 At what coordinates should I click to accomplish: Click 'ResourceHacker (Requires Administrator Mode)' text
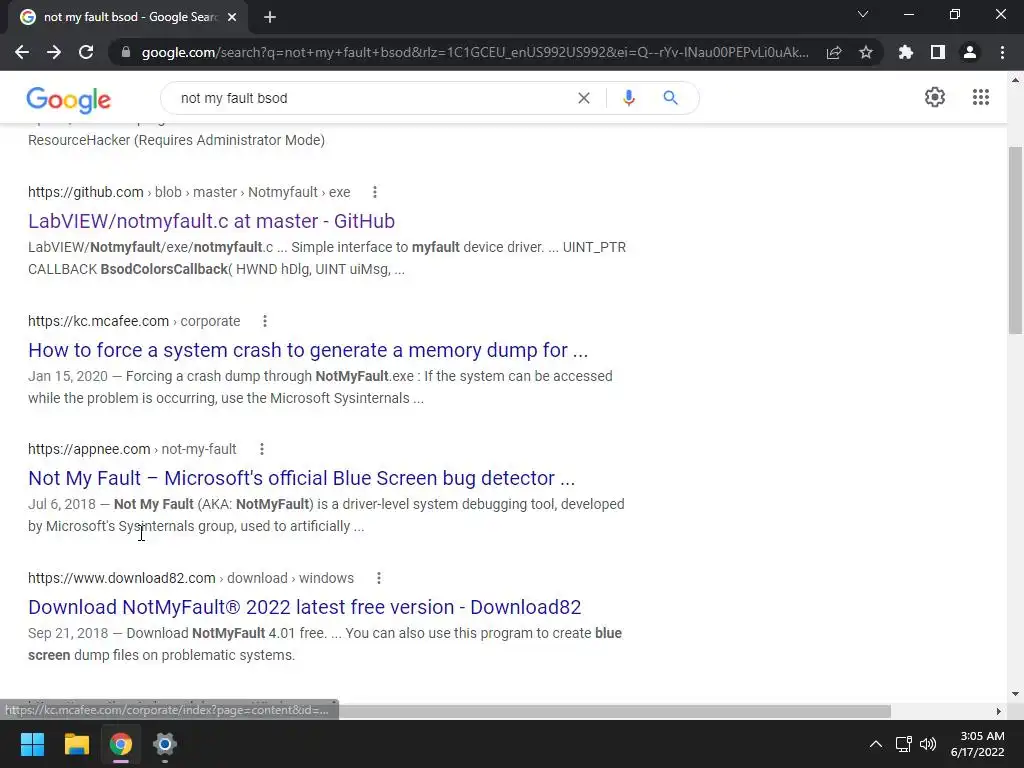(176, 140)
